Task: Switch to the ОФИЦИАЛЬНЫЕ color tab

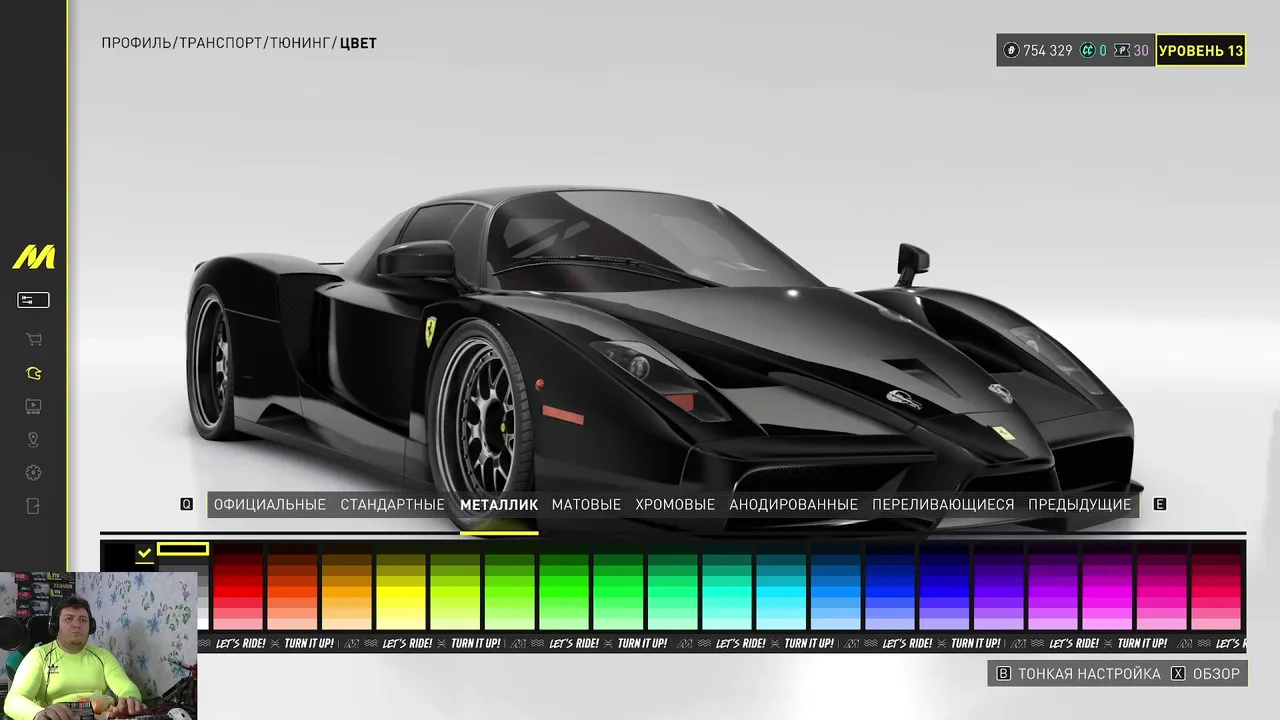Action: click(x=270, y=505)
